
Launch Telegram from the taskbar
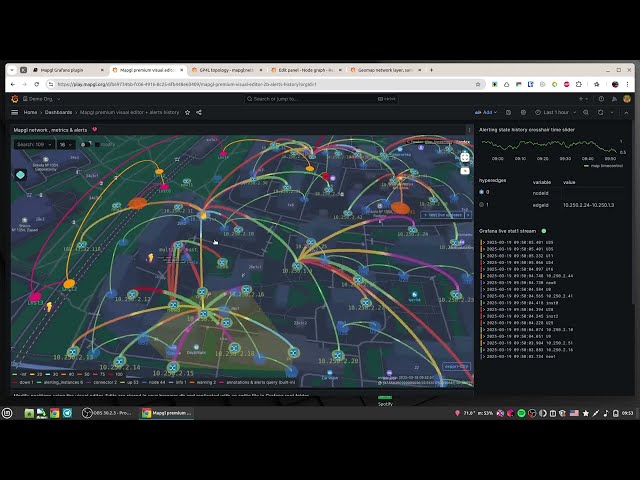67,413
